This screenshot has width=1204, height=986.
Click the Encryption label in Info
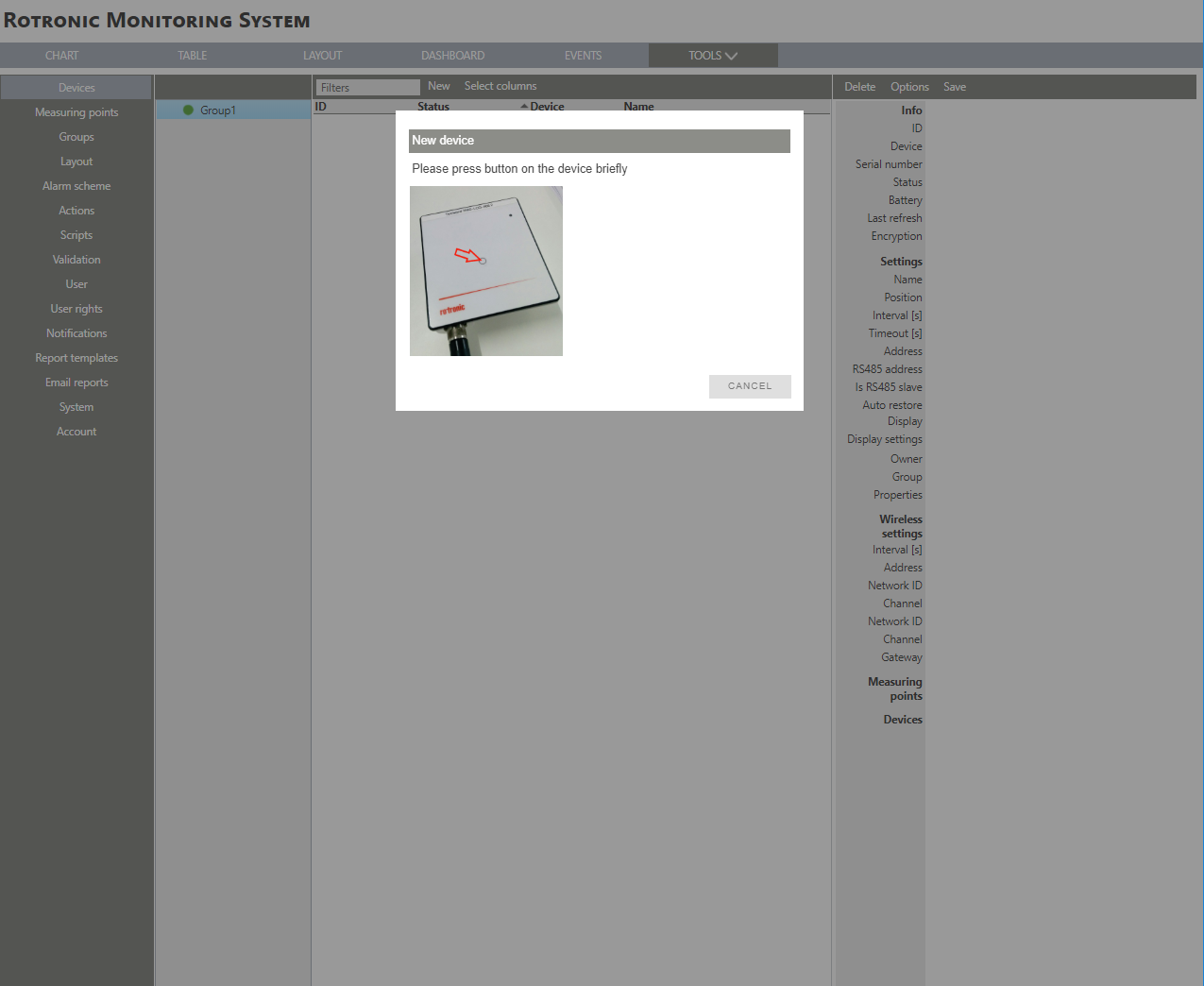pos(896,236)
